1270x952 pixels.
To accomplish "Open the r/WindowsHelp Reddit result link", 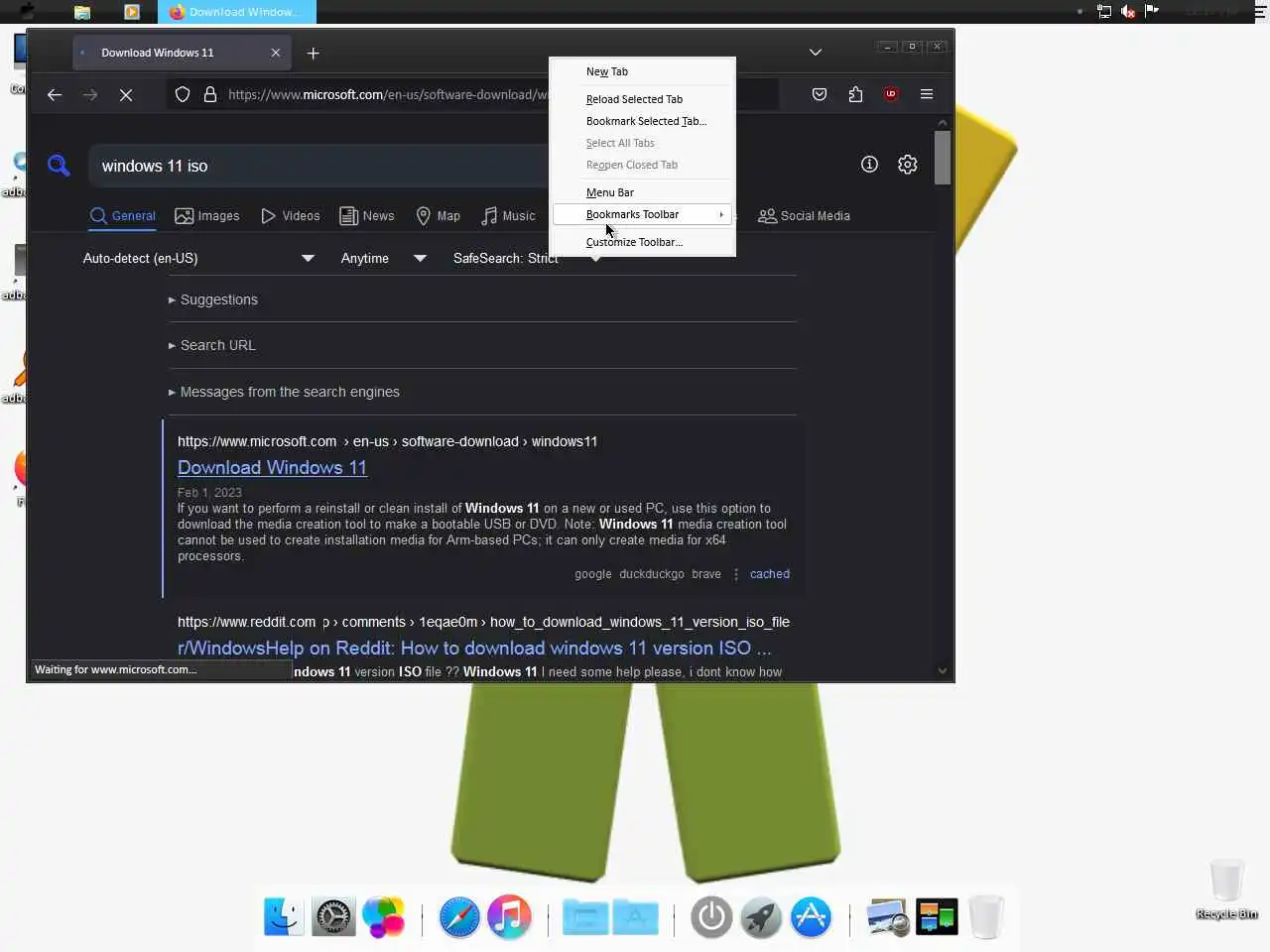I will 474,648.
